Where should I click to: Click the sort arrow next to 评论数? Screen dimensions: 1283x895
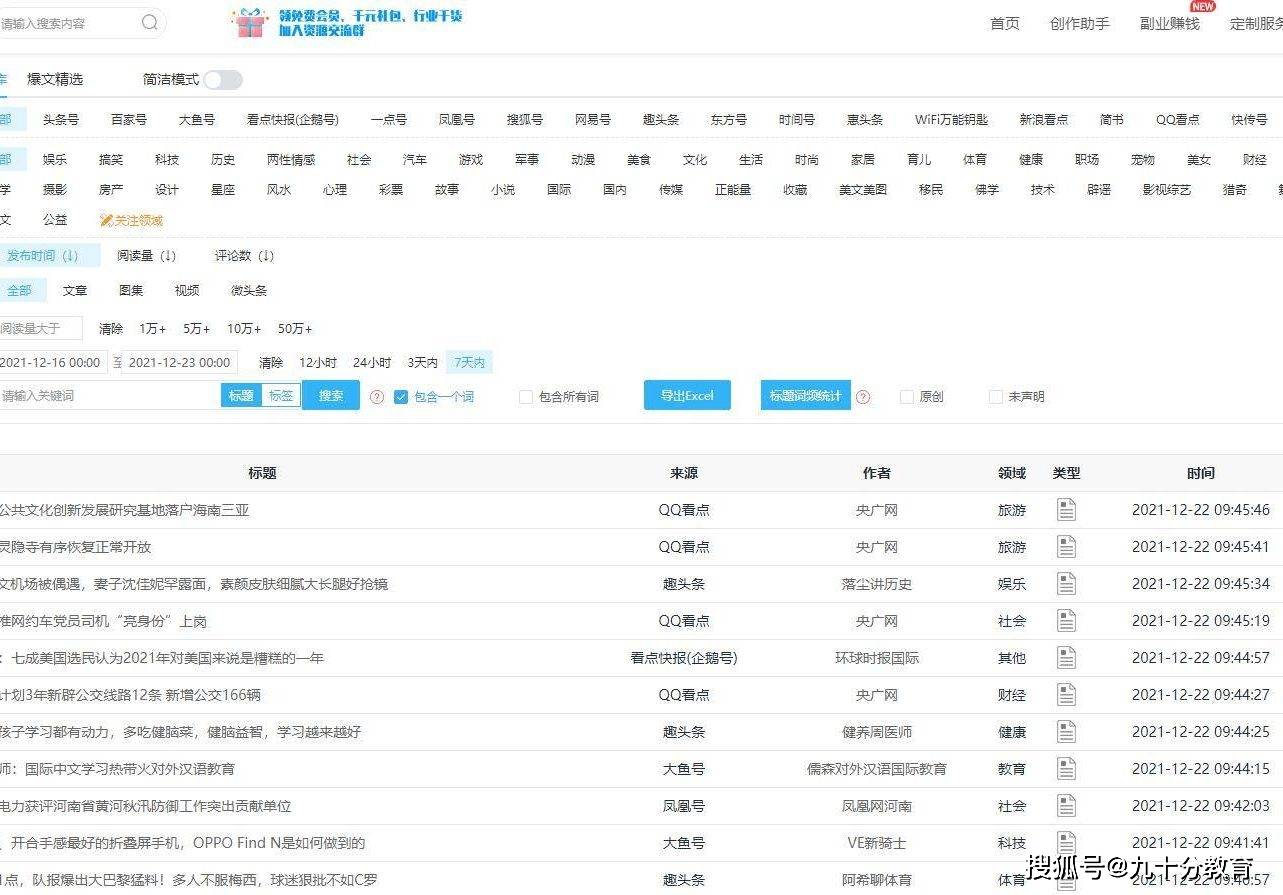pyautogui.click(x=269, y=255)
